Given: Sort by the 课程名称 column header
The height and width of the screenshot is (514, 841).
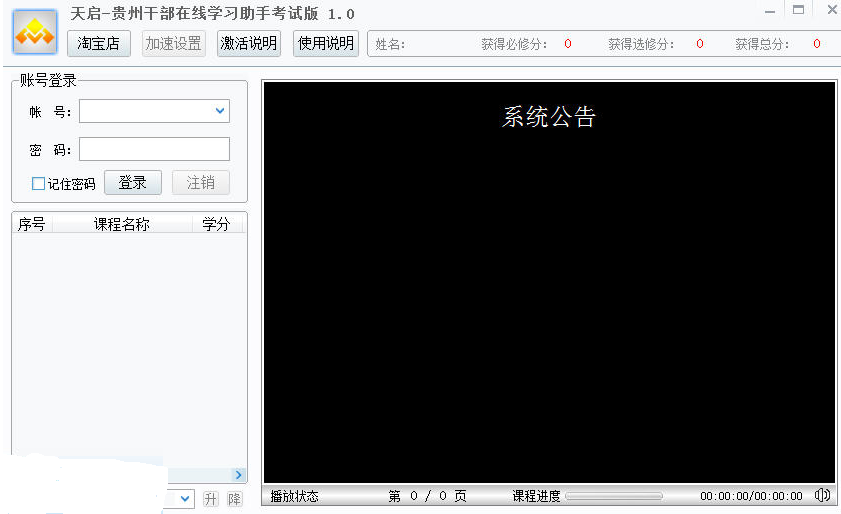Looking at the screenshot, I should pyautogui.click(x=122, y=224).
